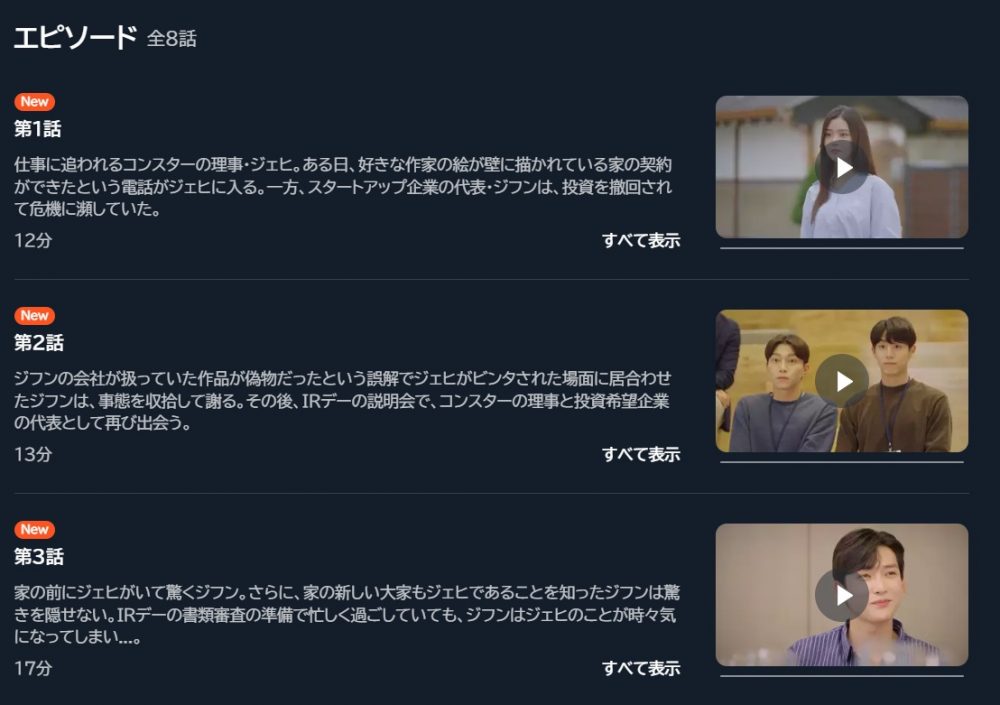This screenshot has height=705, width=1000.
Task: Click the New badge above 第1話
Action: pyautogui.click(x=34, y=101)
